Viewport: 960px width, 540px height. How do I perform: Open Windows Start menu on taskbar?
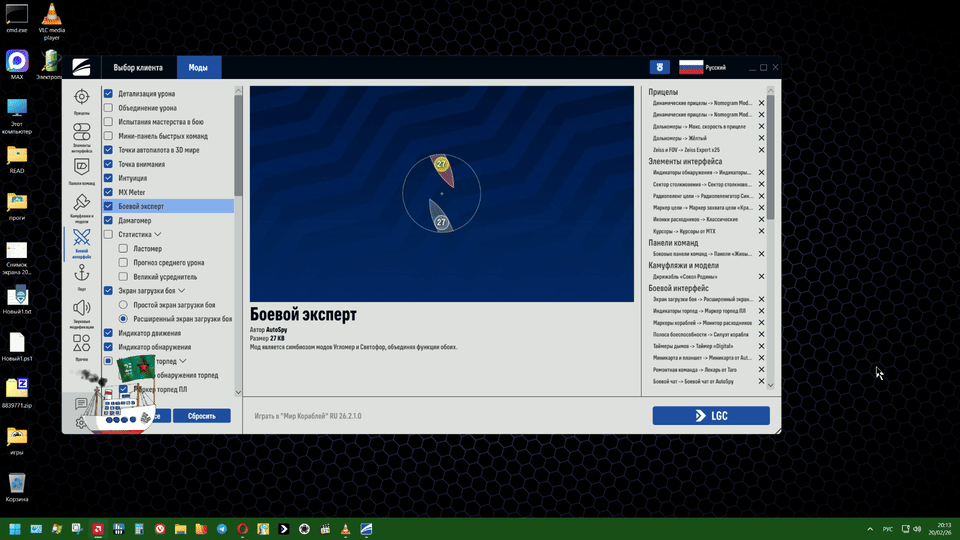pyautogui.click(x=15, y=529)
